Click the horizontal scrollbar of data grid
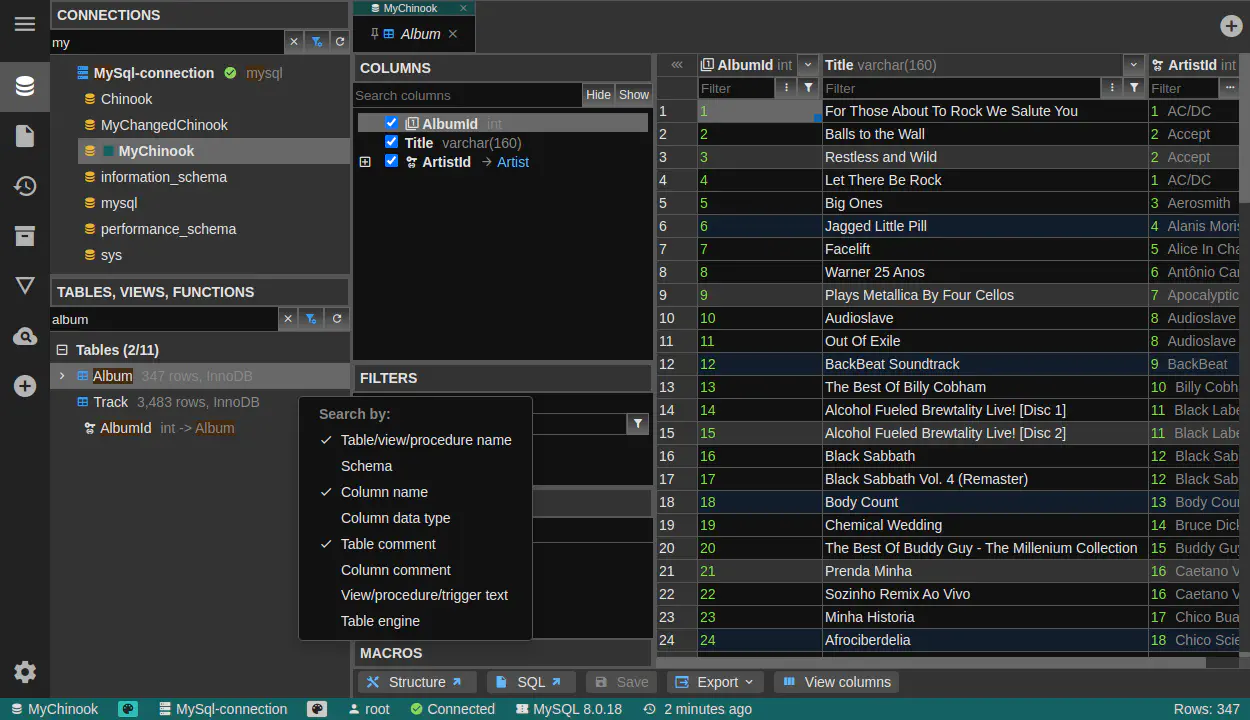 pyautogui.click(x=930, y=662)
